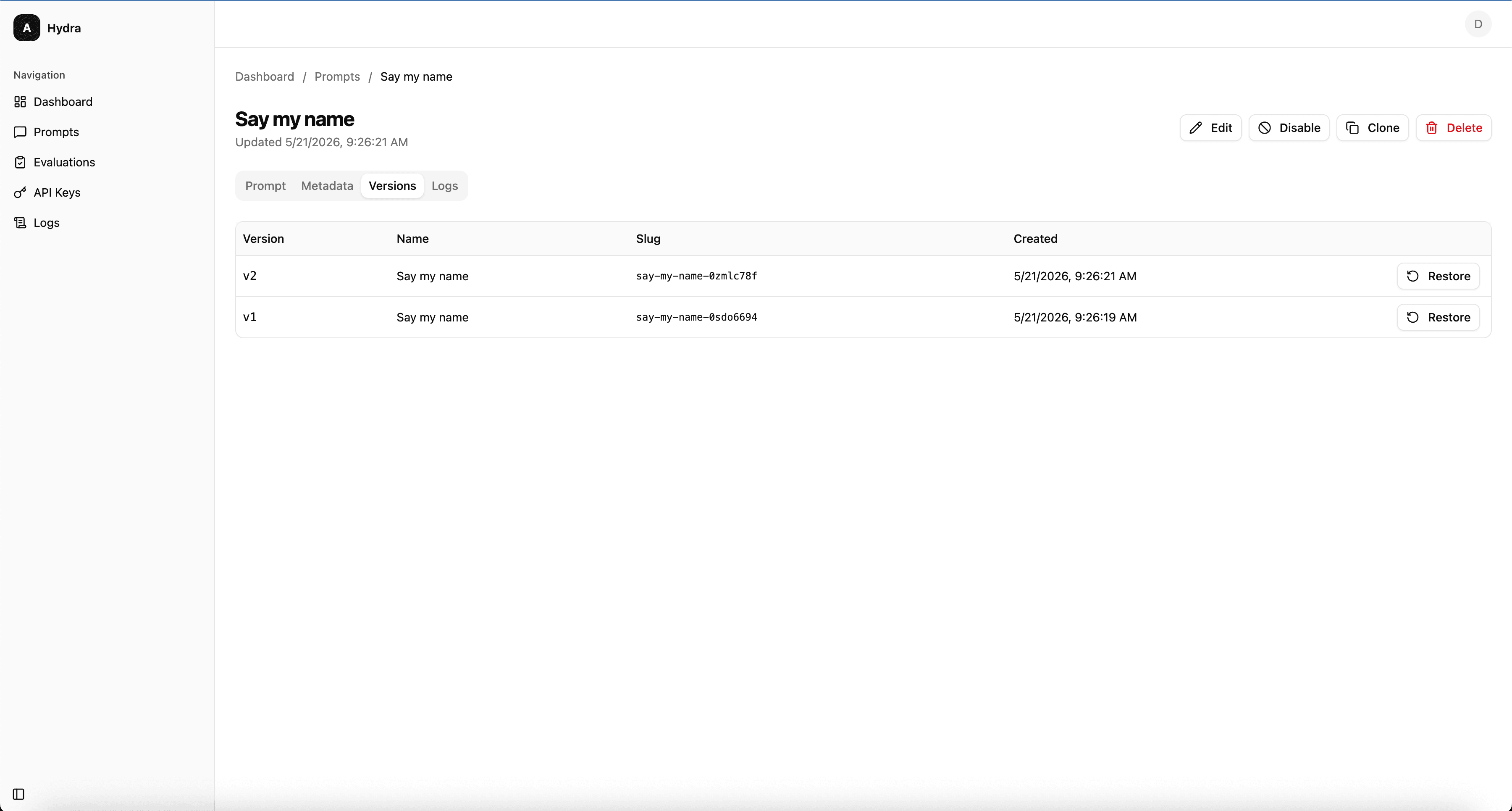Disable this prompt
1512x811 pixels.
pyautogui.click(x=1289, y=127)
